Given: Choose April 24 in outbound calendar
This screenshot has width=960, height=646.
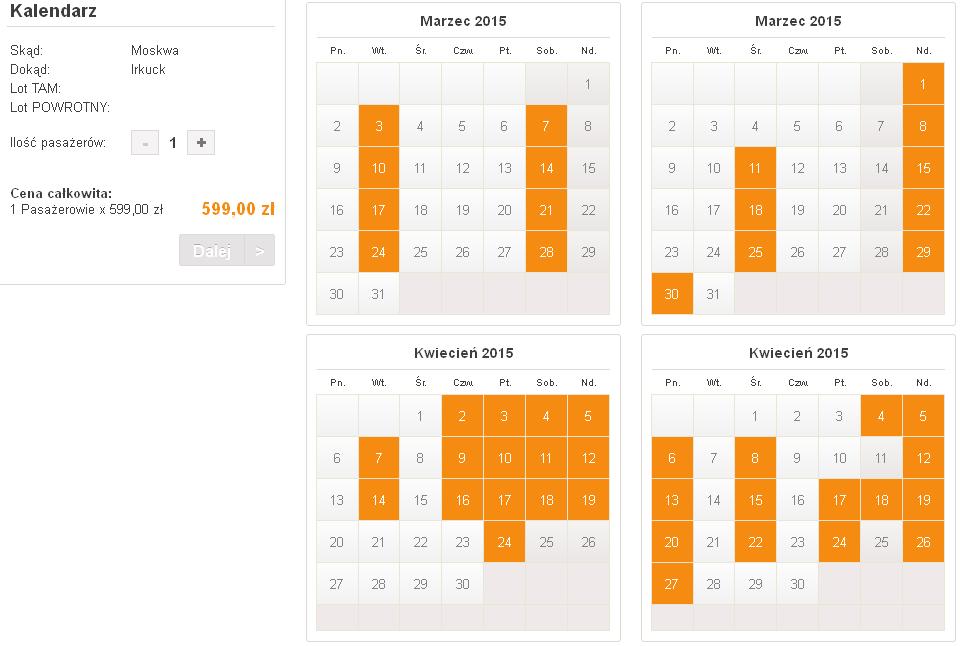Looking at the screenshot, I should tap(504, 542).
